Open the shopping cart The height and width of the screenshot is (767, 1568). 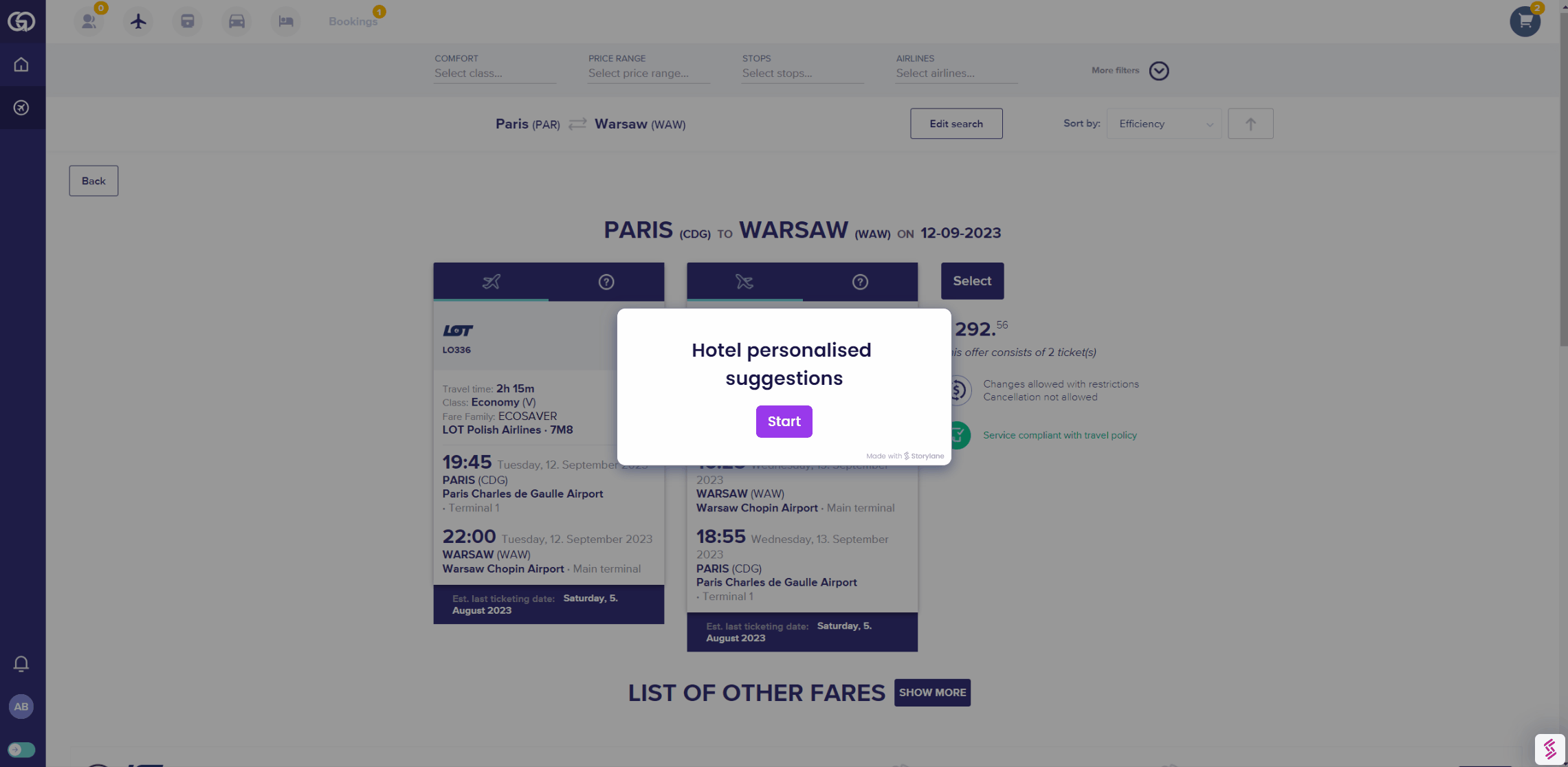pyautogui.click(x=1524, y=21)
